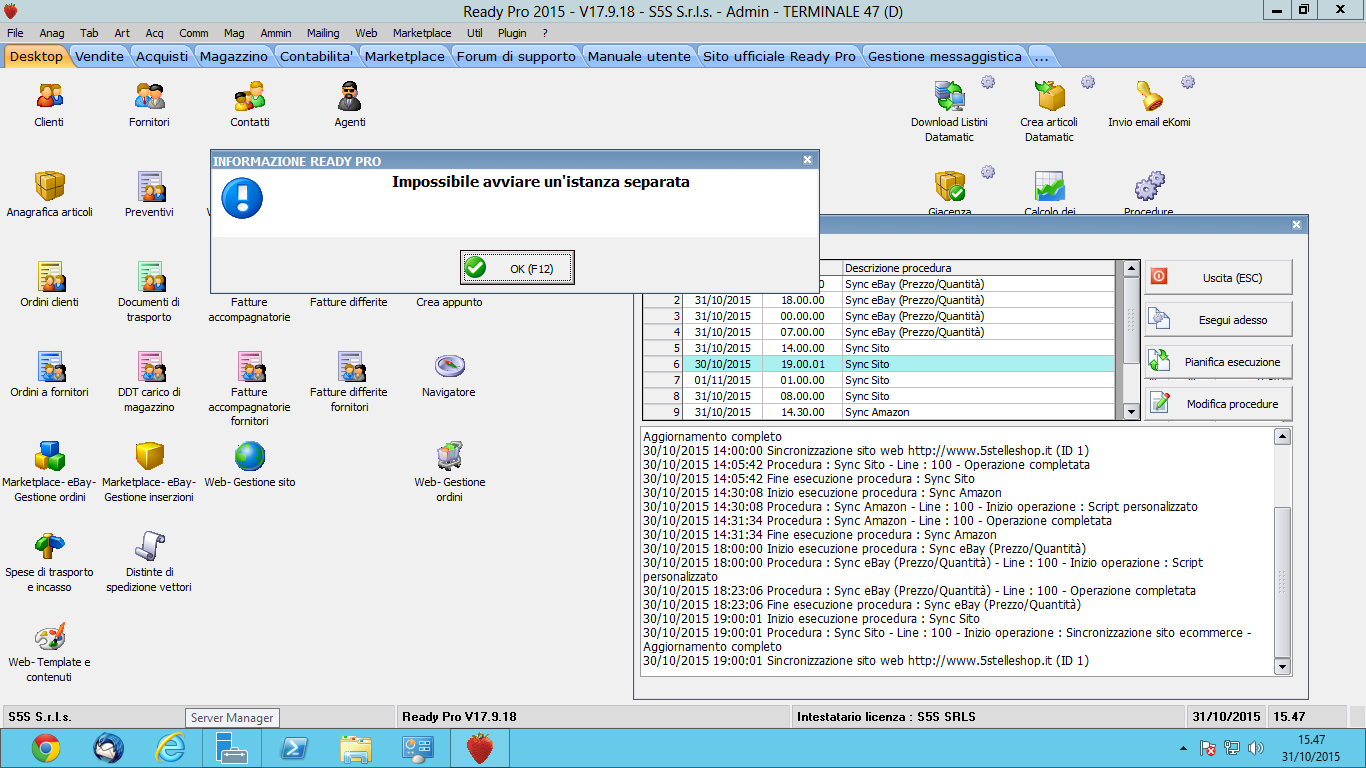
Task: Open the File menu
Action: [x=15, y=33]
